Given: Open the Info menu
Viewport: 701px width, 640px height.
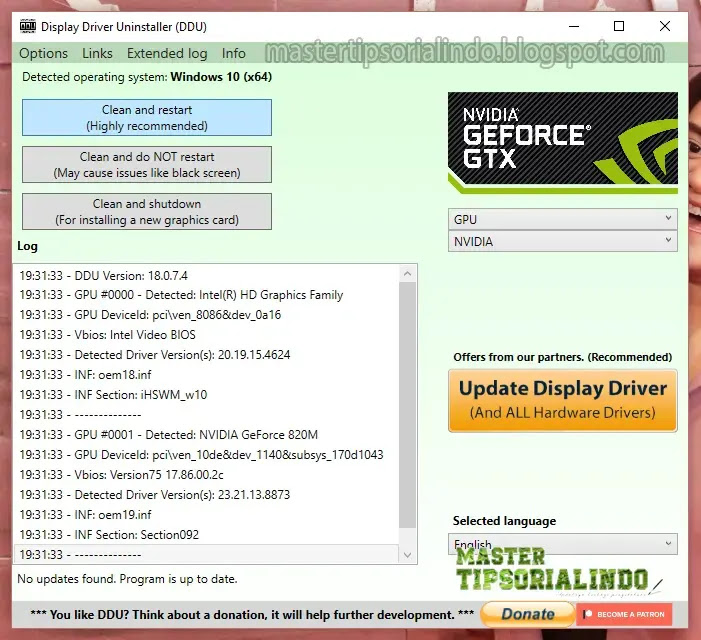Looking at the screenshot, I should click(x=233, y=54).
